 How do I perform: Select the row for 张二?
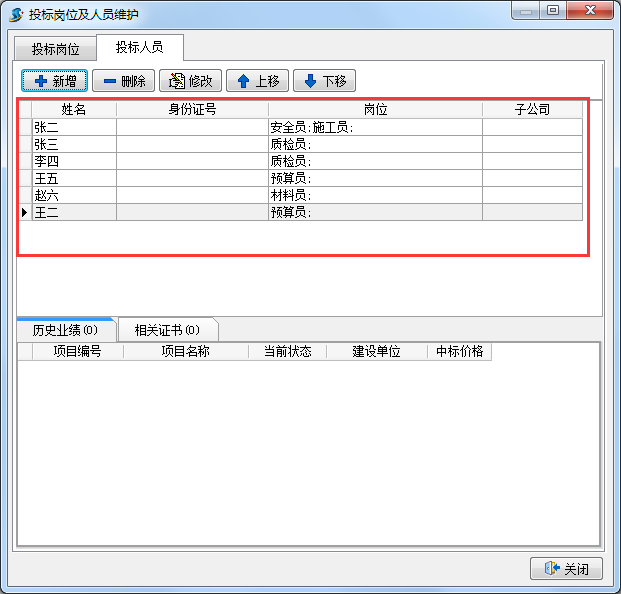click(73, 127)
